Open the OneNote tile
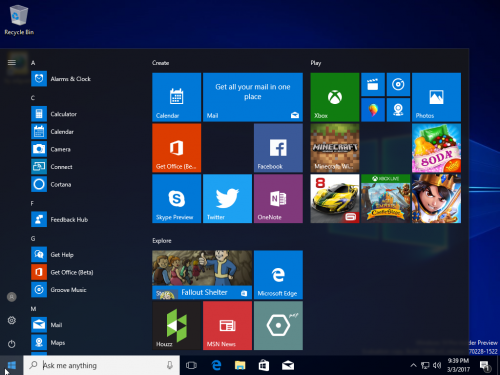The image size is (500, 375). click(x=278, y=199)
